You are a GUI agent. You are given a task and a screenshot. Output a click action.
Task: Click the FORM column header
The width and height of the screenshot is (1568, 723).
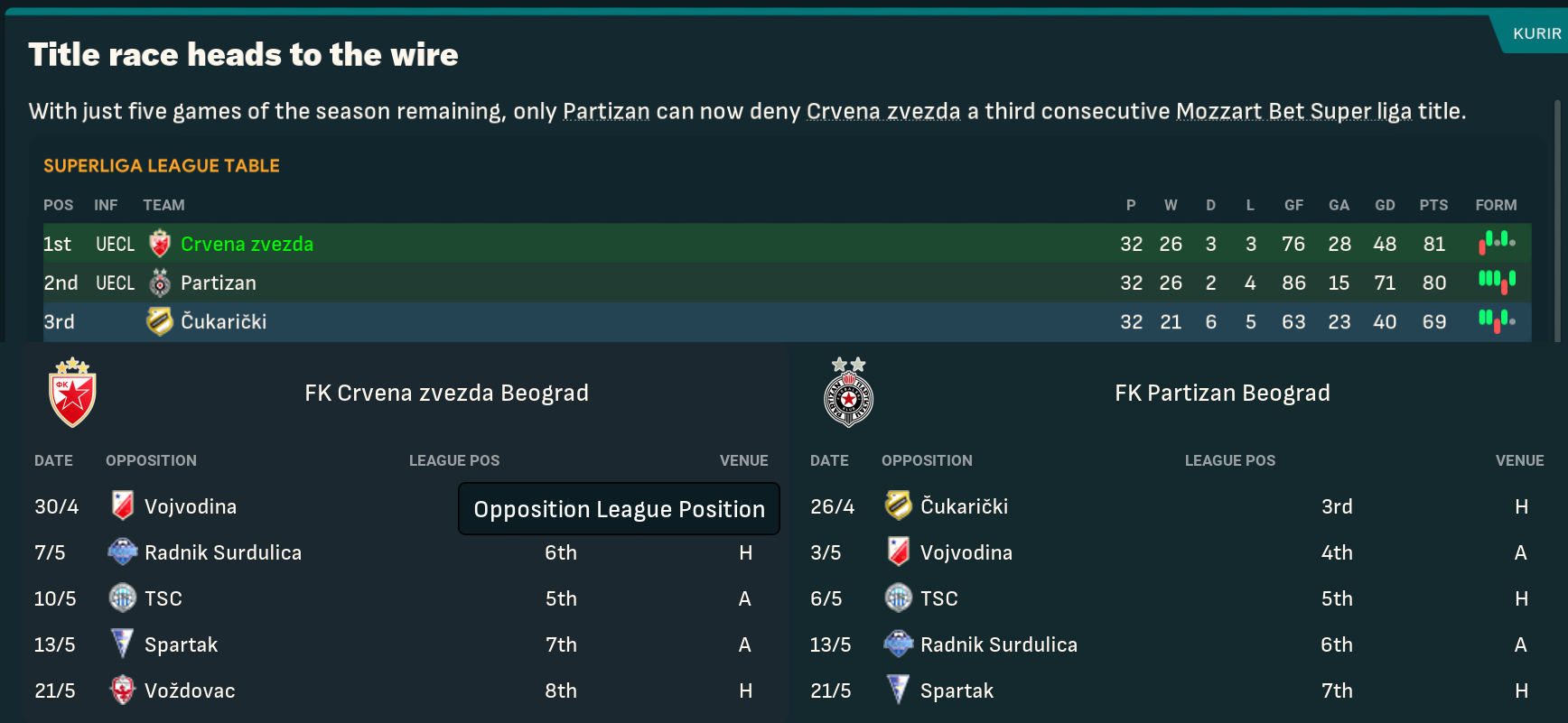coord(1496,205)
